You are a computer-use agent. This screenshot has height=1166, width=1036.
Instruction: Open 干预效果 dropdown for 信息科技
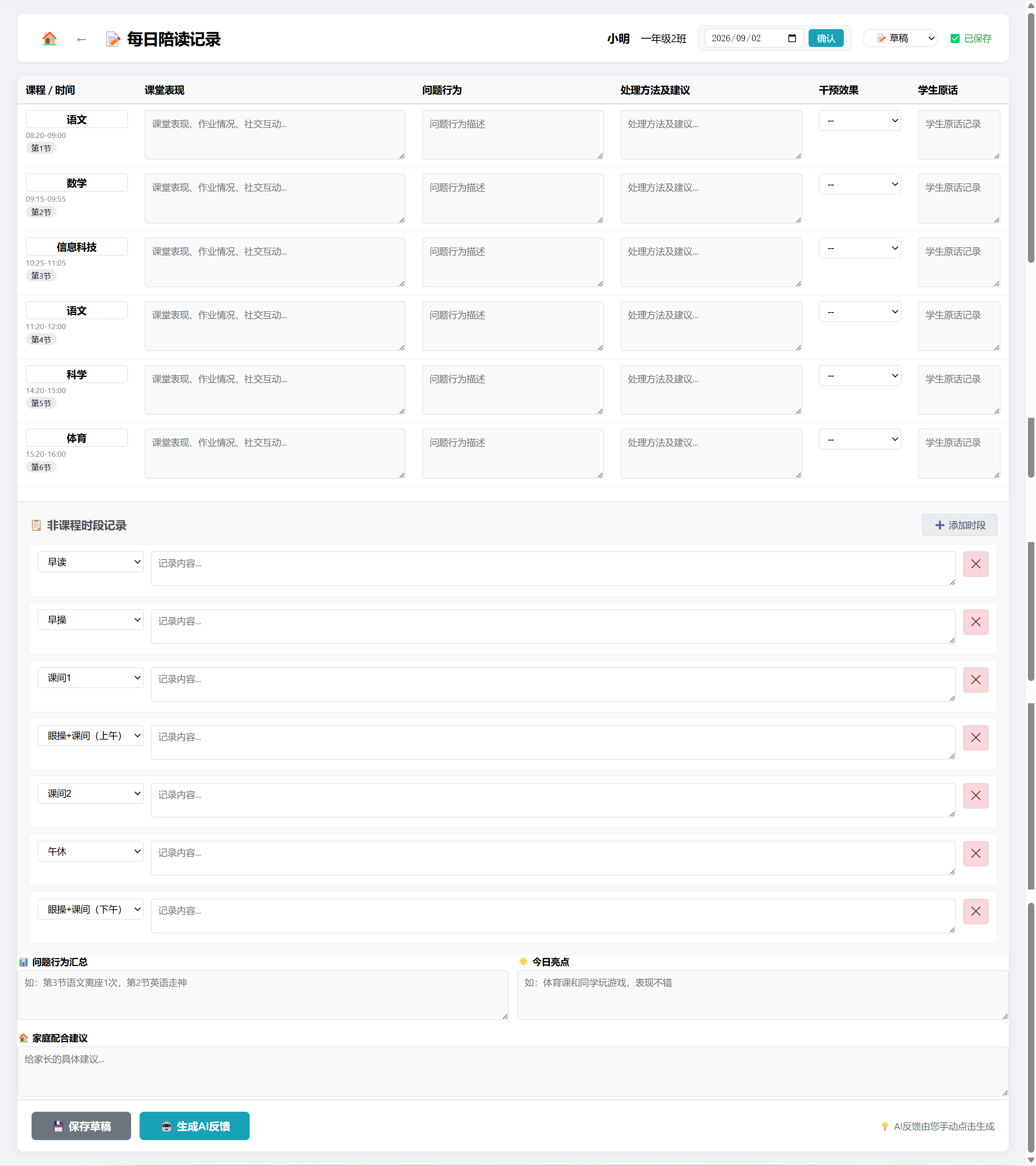tap(859, 248)
